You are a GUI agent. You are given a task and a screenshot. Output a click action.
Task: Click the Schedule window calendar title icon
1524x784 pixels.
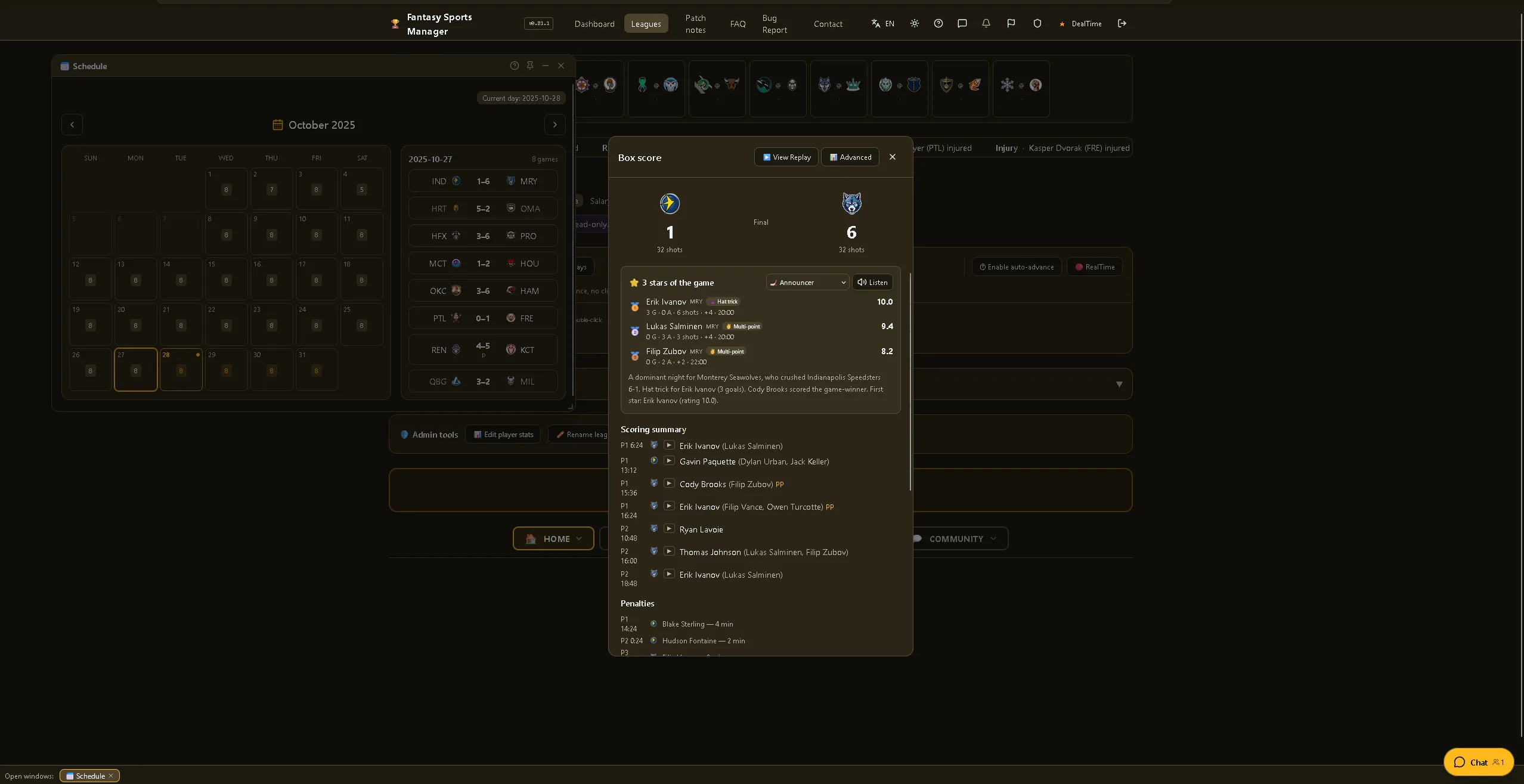(64, 66)
